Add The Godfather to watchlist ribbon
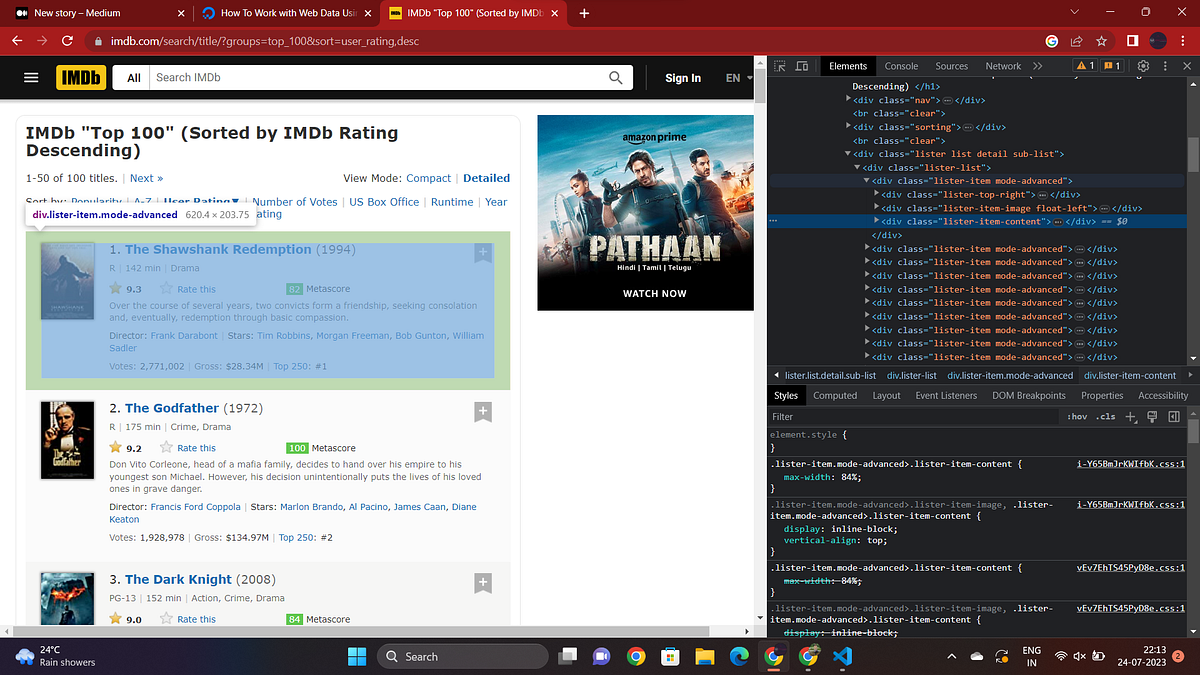Image resolution: width=1200 pixels, height=675 pixels. click(x=482, y=412)
